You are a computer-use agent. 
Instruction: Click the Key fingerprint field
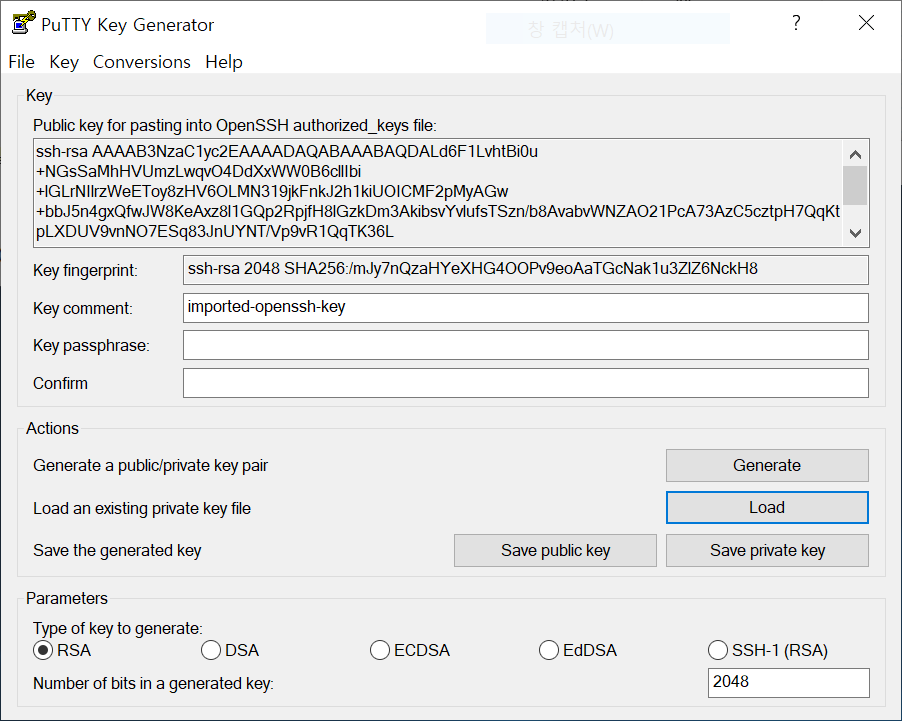point(526,269)
